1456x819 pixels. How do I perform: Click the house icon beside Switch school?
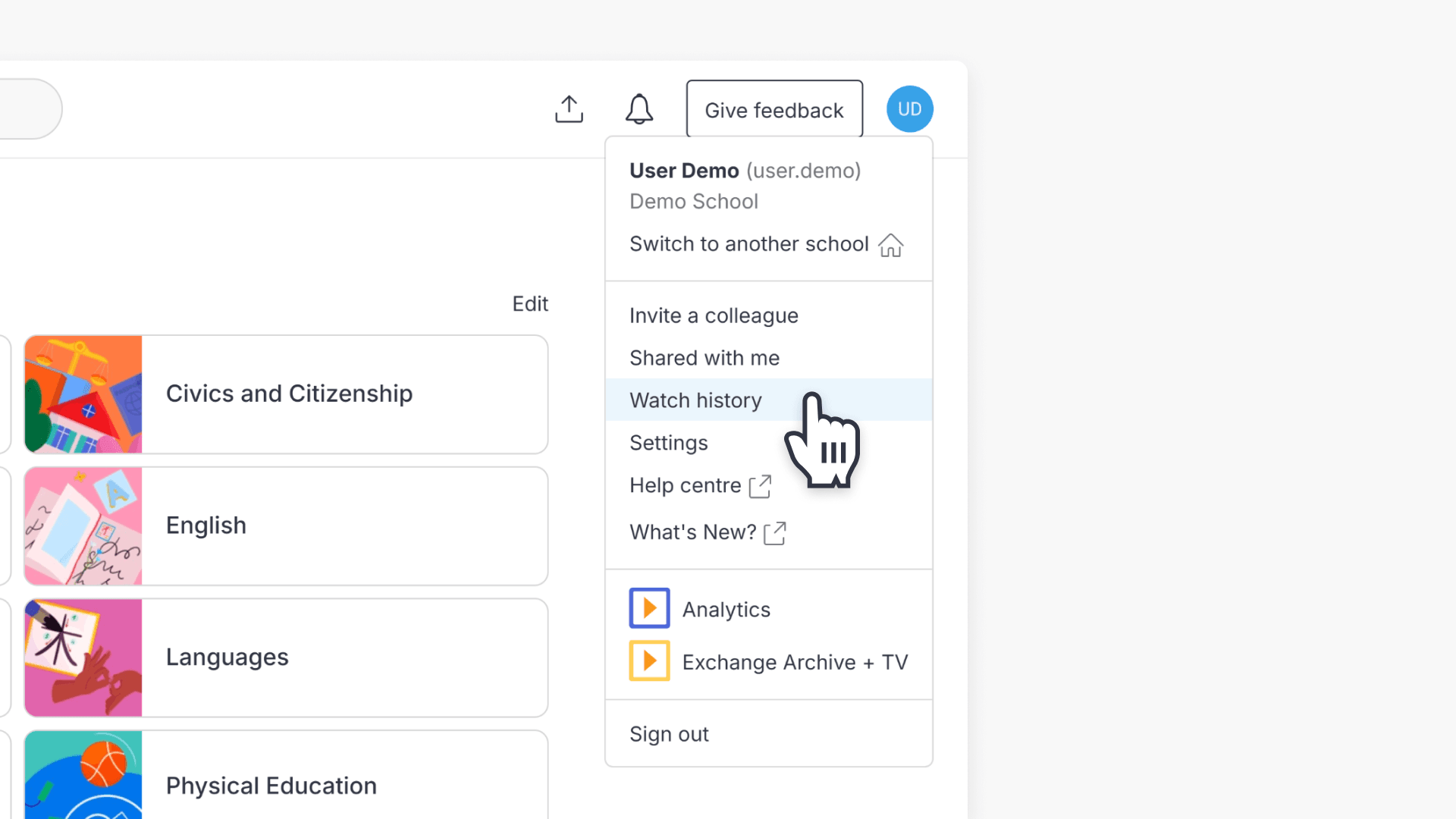point(890,245)
